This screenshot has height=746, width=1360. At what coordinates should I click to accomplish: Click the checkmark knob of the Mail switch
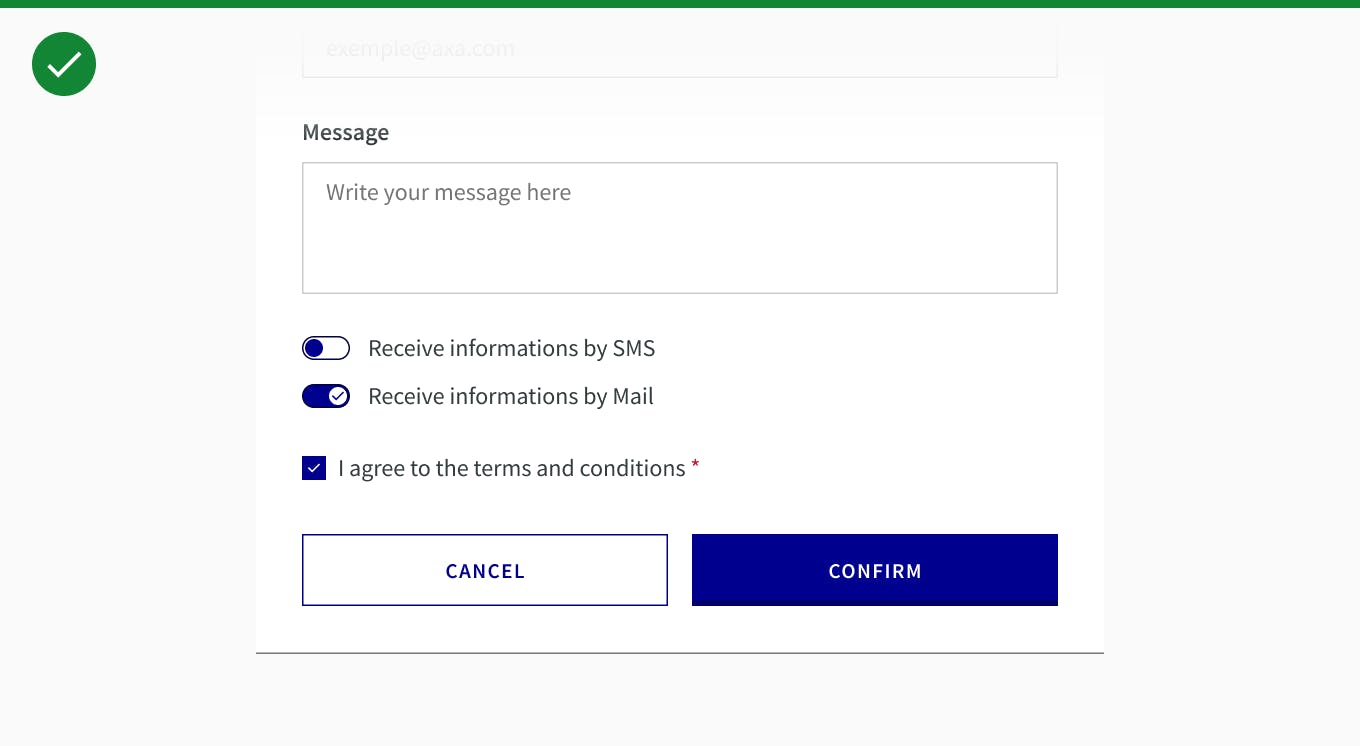click(x=339, y=396)
